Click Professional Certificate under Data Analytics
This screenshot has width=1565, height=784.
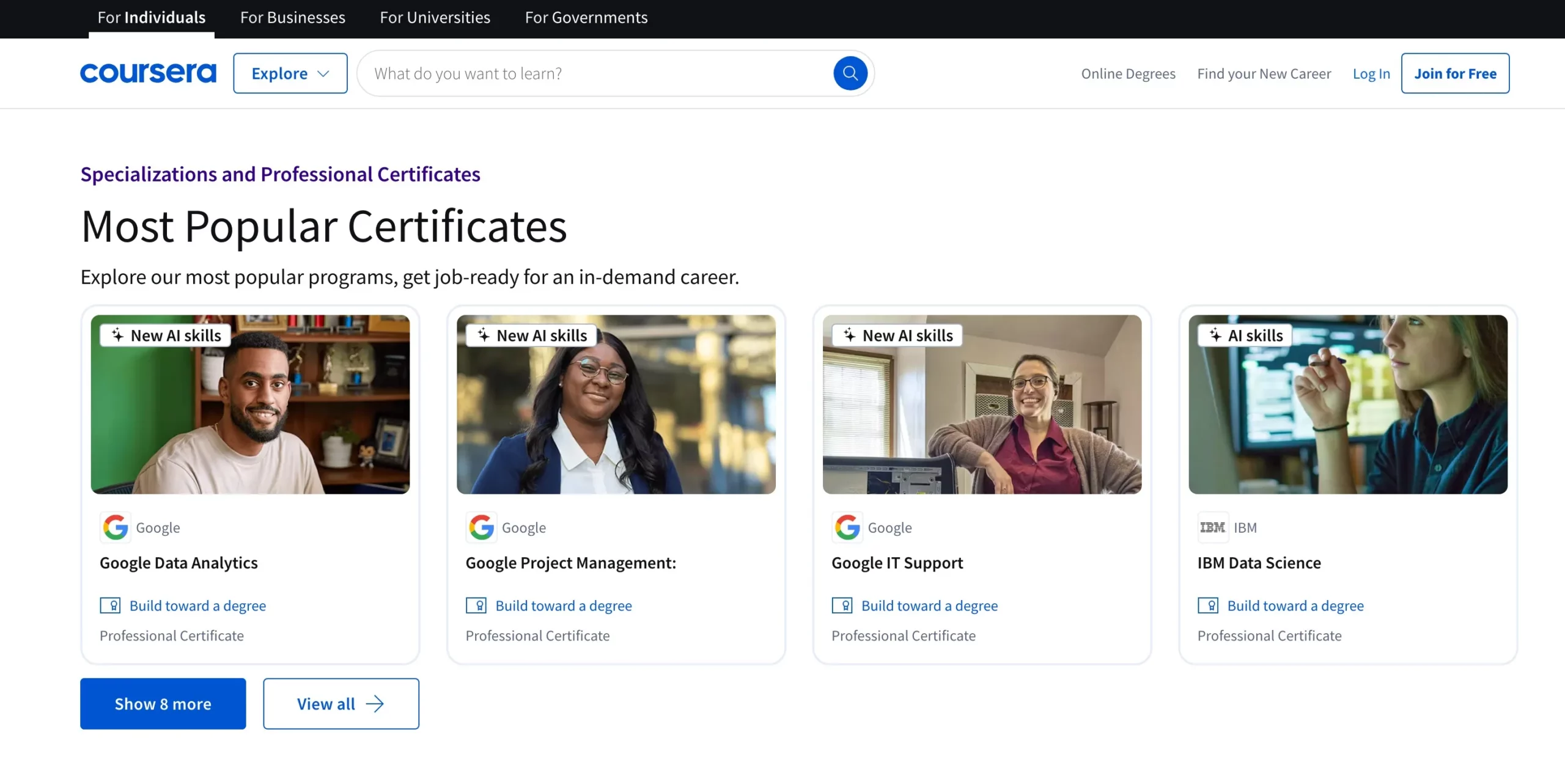tap(172, 636)
